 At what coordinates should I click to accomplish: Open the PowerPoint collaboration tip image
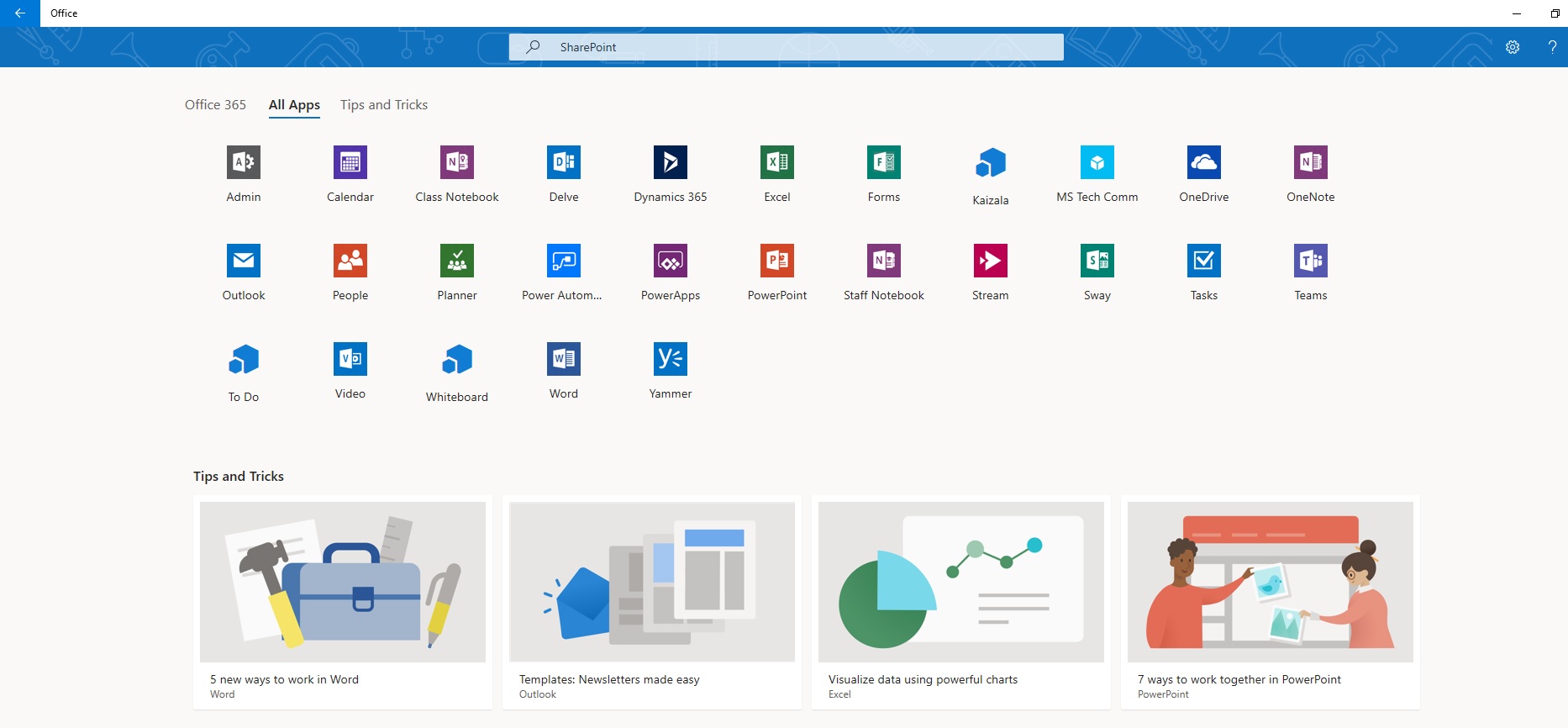[1271, 582]
